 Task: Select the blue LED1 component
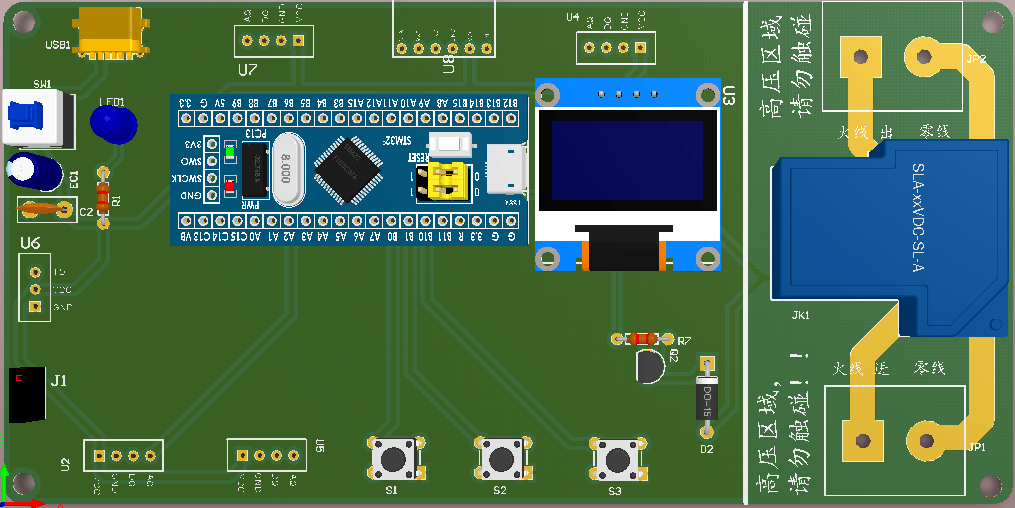(x=113, y=124)
